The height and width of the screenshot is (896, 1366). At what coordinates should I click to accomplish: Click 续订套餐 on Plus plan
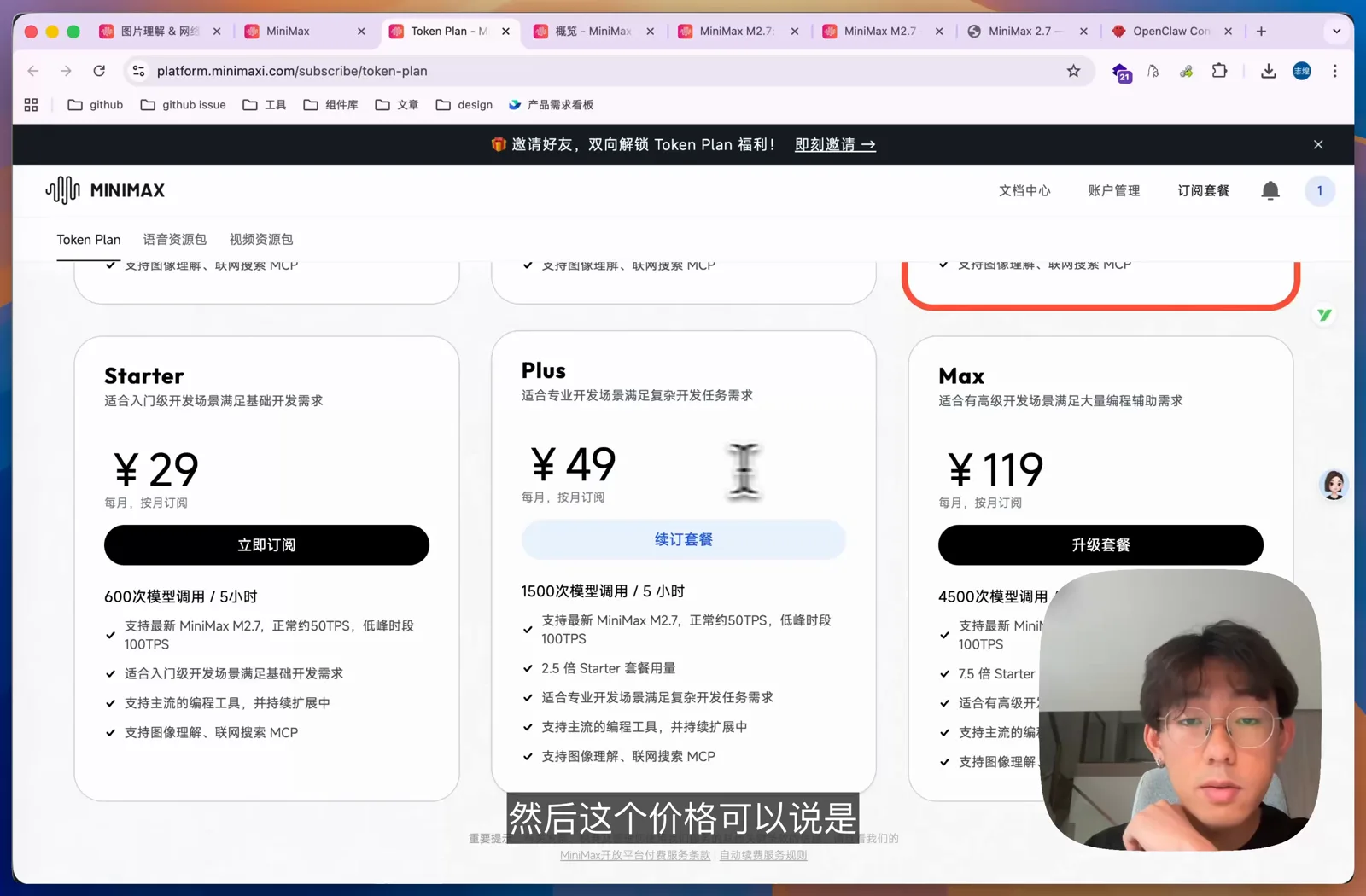pos(683,539)
